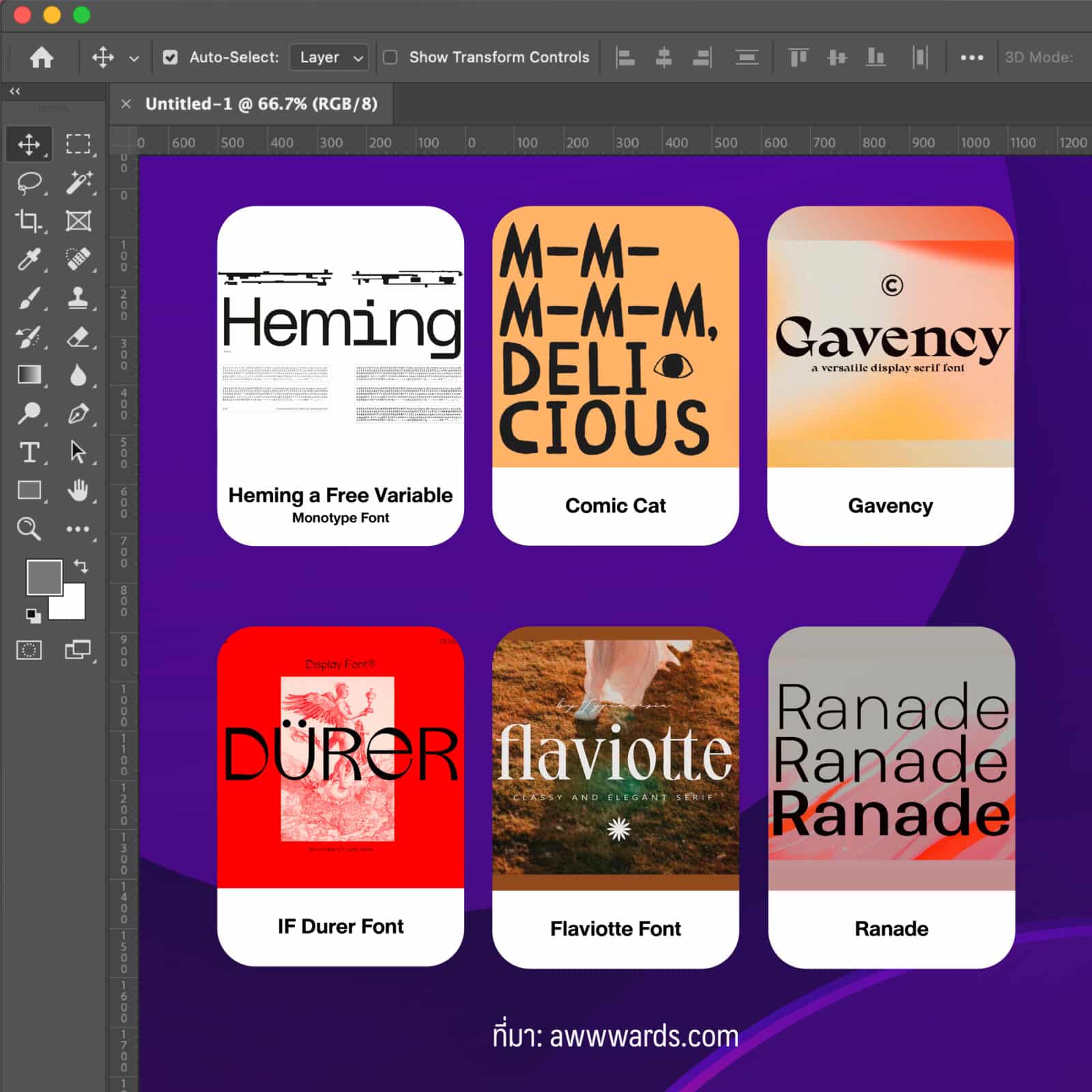Switch to the Untitled-1 document tab

(261, 104)
